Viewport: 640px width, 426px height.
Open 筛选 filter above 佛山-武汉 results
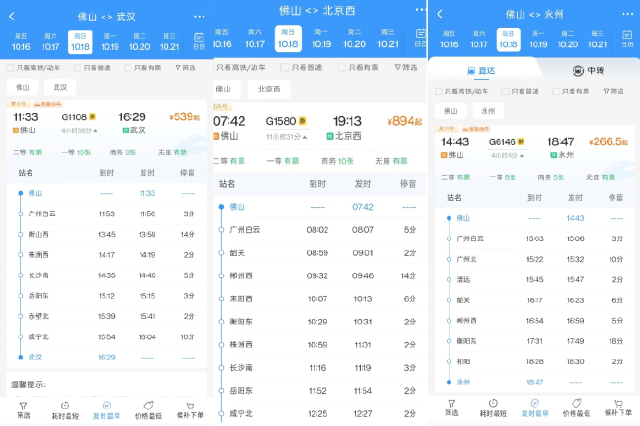[185, 68]
